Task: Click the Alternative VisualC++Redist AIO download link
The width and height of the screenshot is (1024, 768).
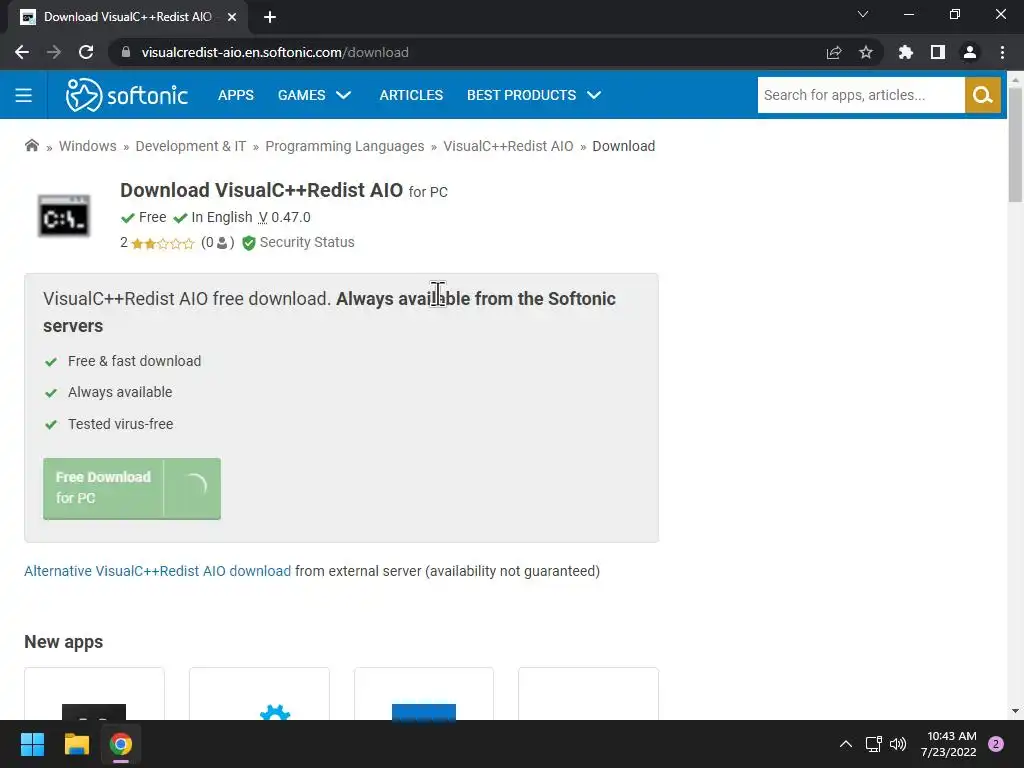Action: 157,571
